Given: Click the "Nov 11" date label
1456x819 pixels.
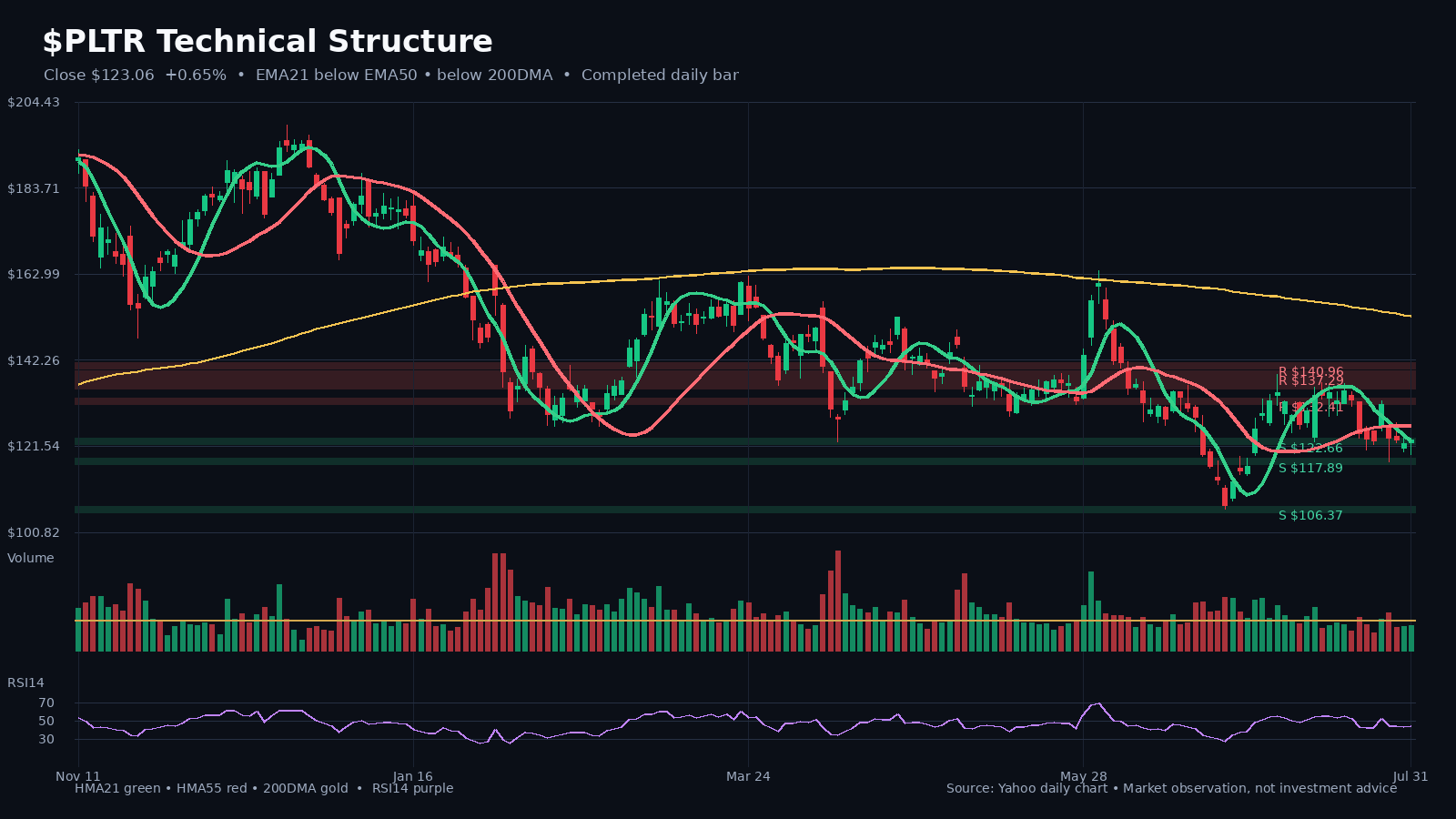Looking at the screenshot, I should [x=78, y=776].
